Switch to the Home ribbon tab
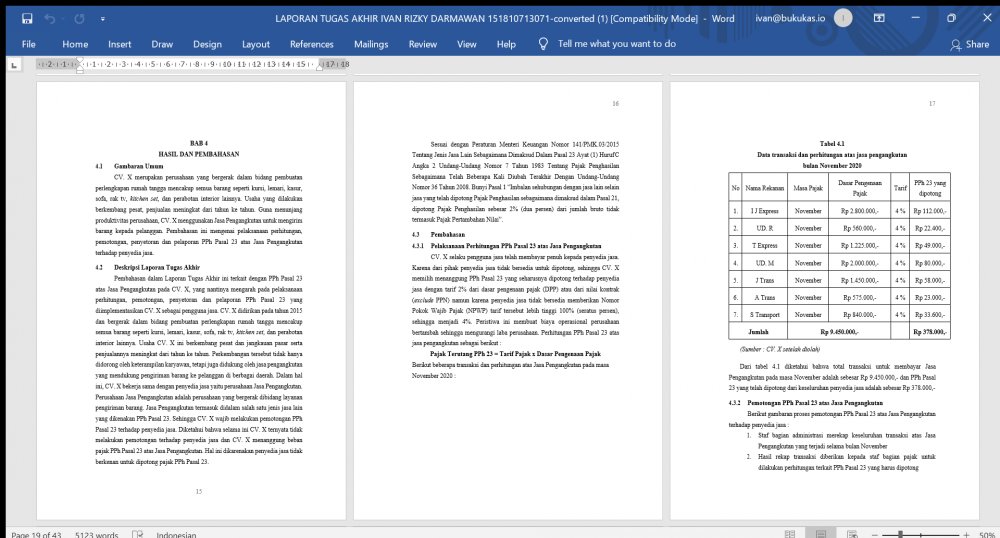This screenshot has width=1000, height=538. tap(75, 44)
